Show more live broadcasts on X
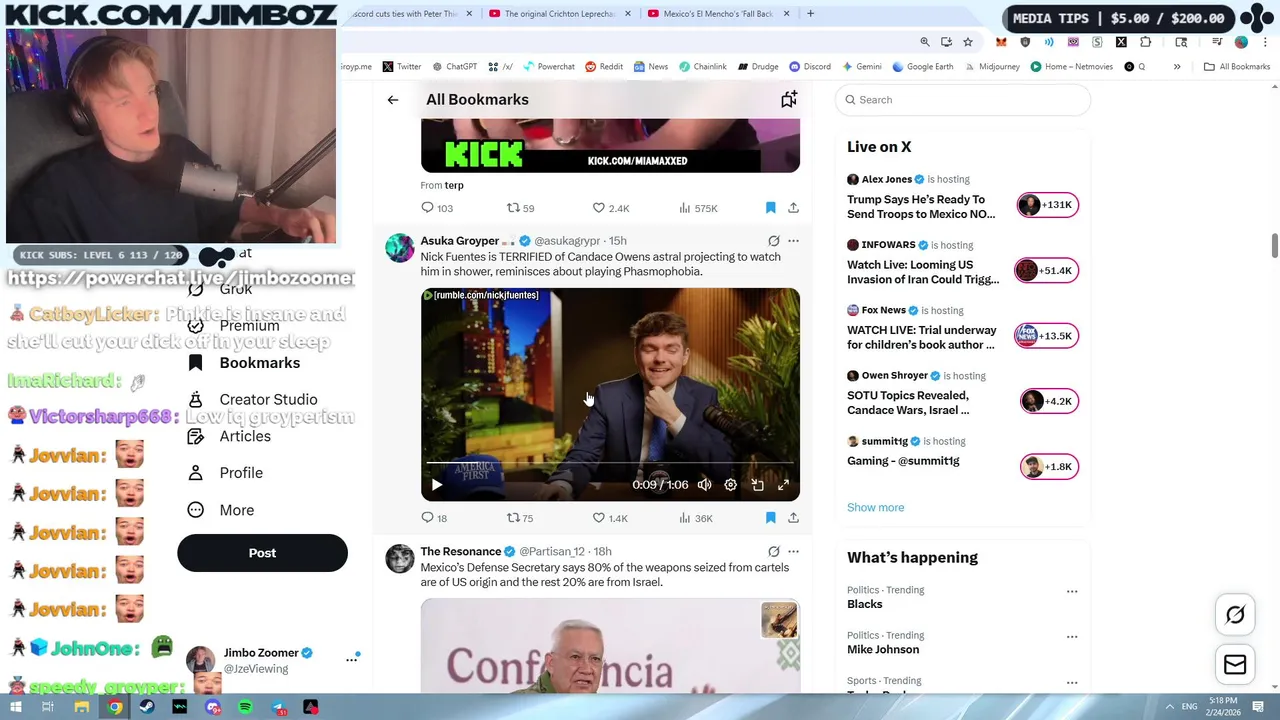The image size is (1280, 720). coord(876,508)
